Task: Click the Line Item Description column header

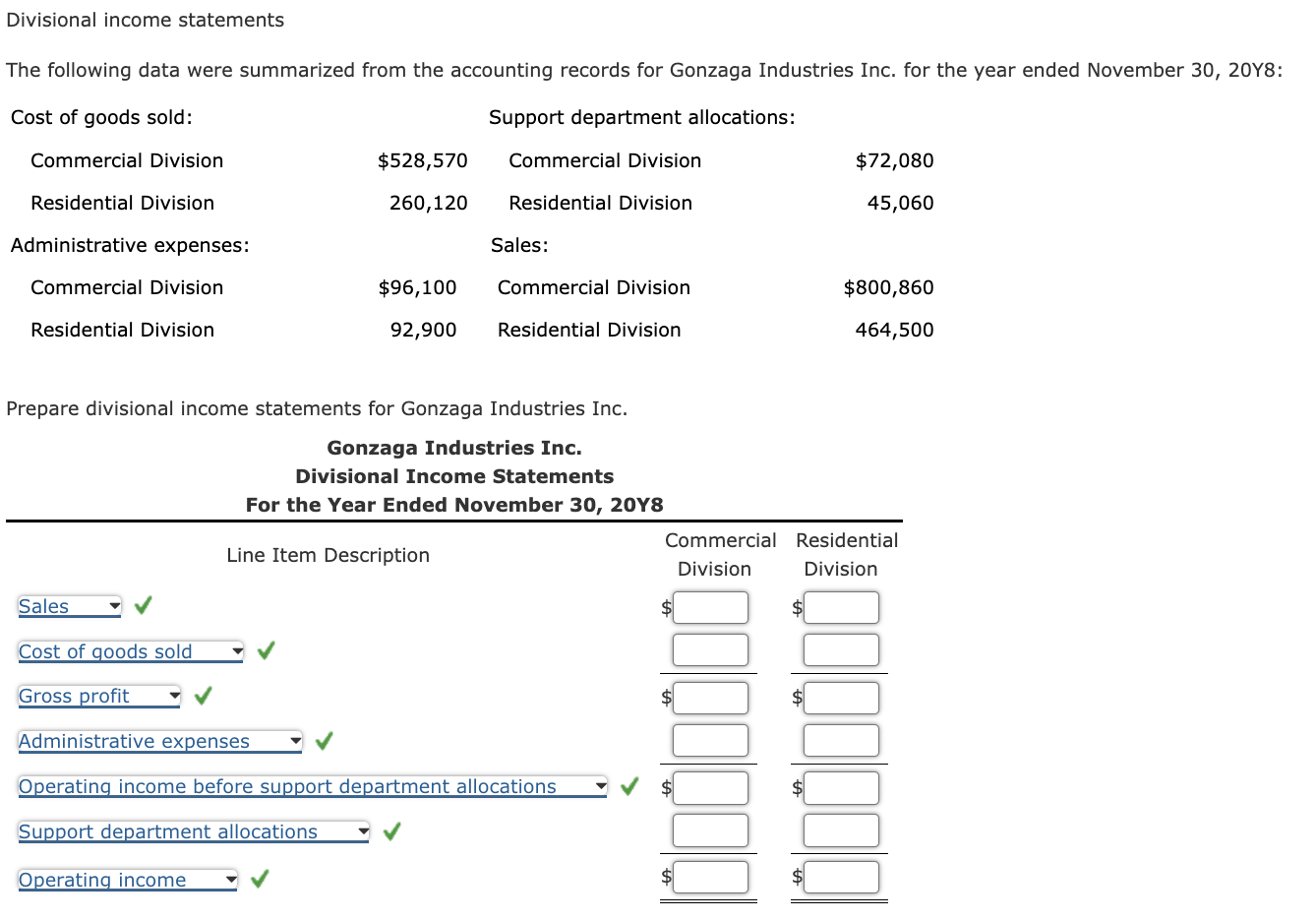Action: (328, 555)
